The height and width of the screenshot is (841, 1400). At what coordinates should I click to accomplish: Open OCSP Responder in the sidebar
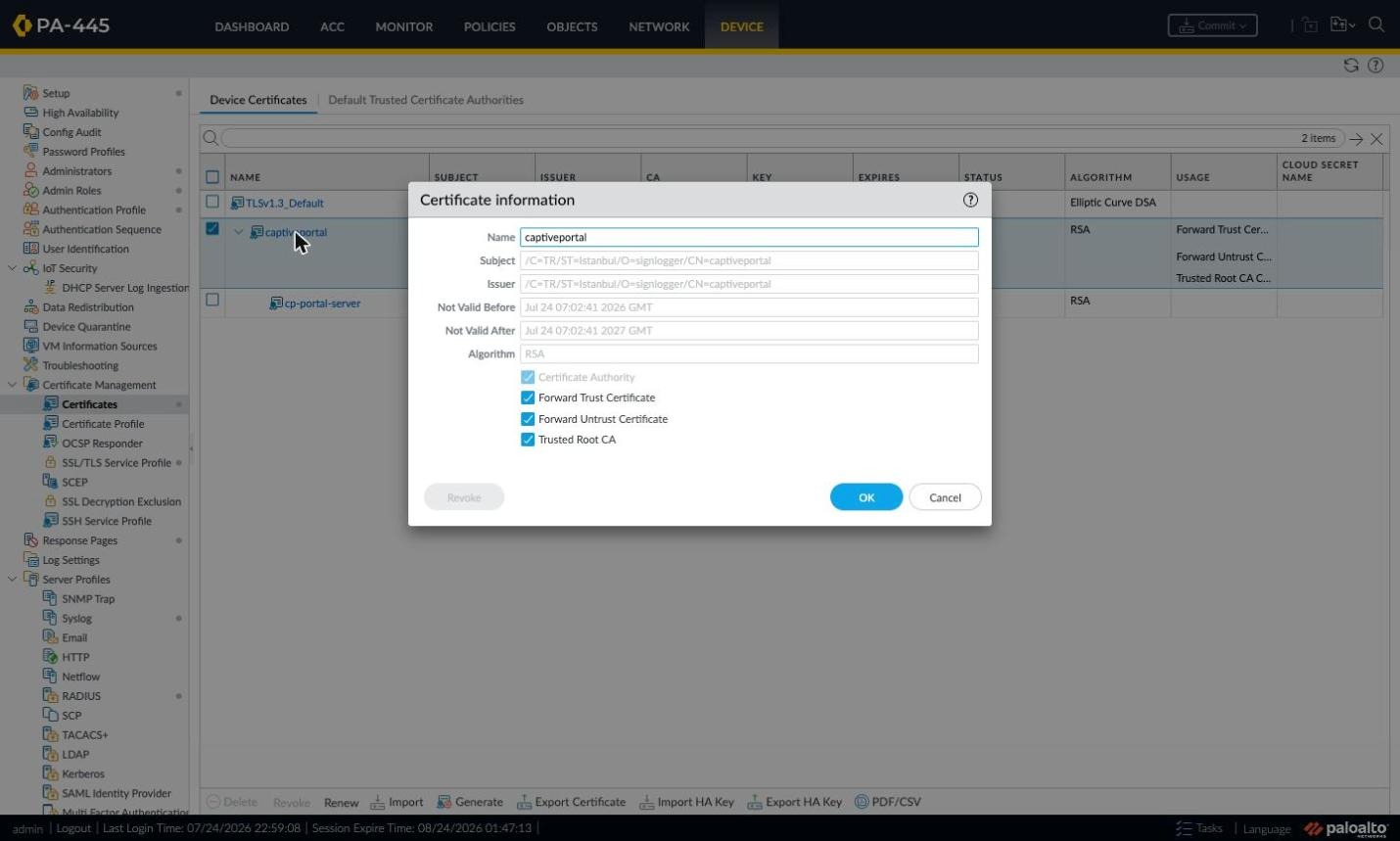(102, 444)
